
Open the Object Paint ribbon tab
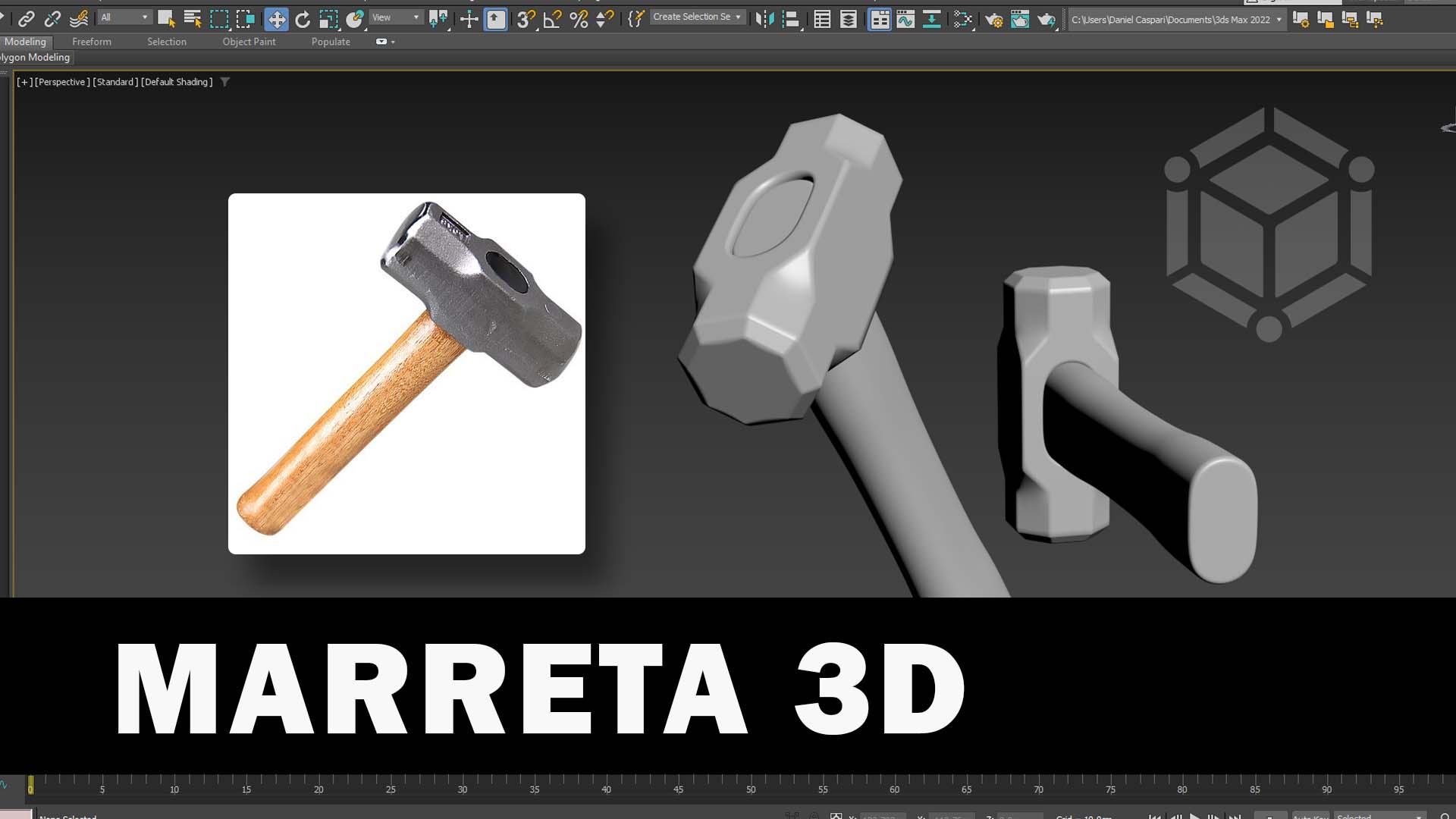click(249, 42)
